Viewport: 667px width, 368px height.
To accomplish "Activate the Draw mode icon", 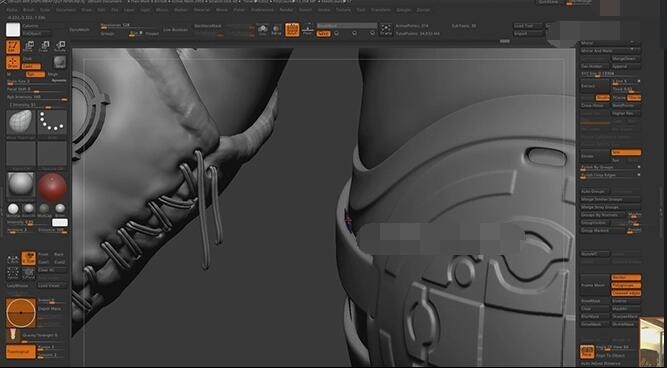I will [13, 63].
